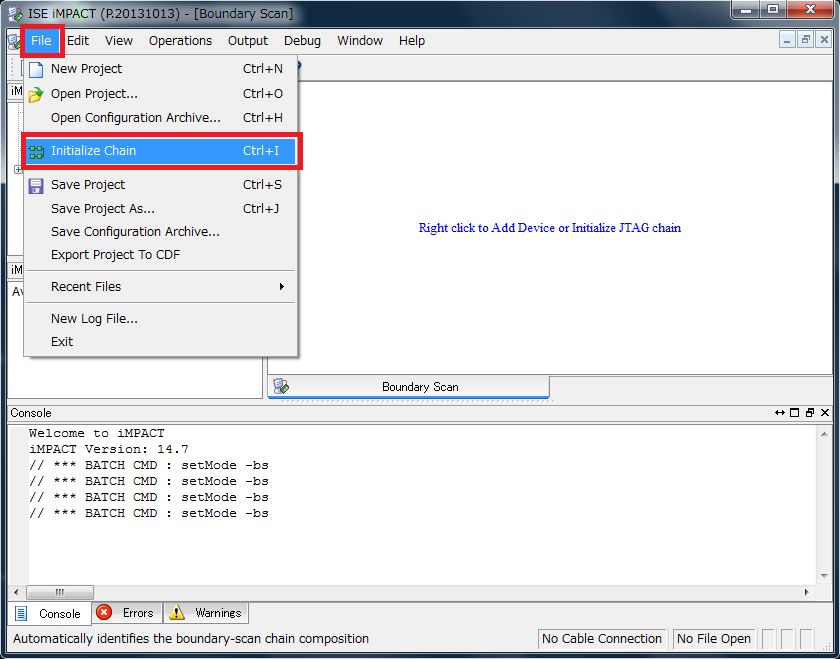
Task: Click the Console vertical scrollbar up arrow
Action: pyautogui.click(x=824, y=434)
